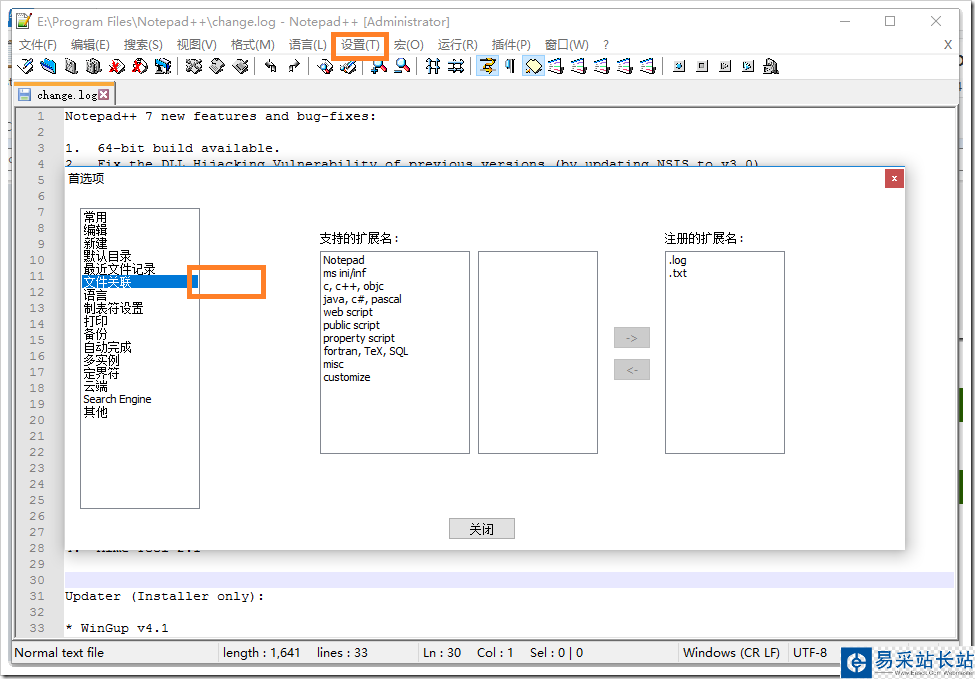975x679 pixels.
Task: Click the Open file toolbar icon
Action: (x=49, y=66)
